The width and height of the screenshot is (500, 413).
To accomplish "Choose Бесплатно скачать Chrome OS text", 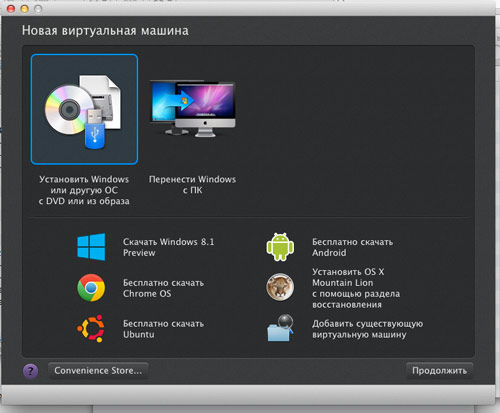I will 163,288.
